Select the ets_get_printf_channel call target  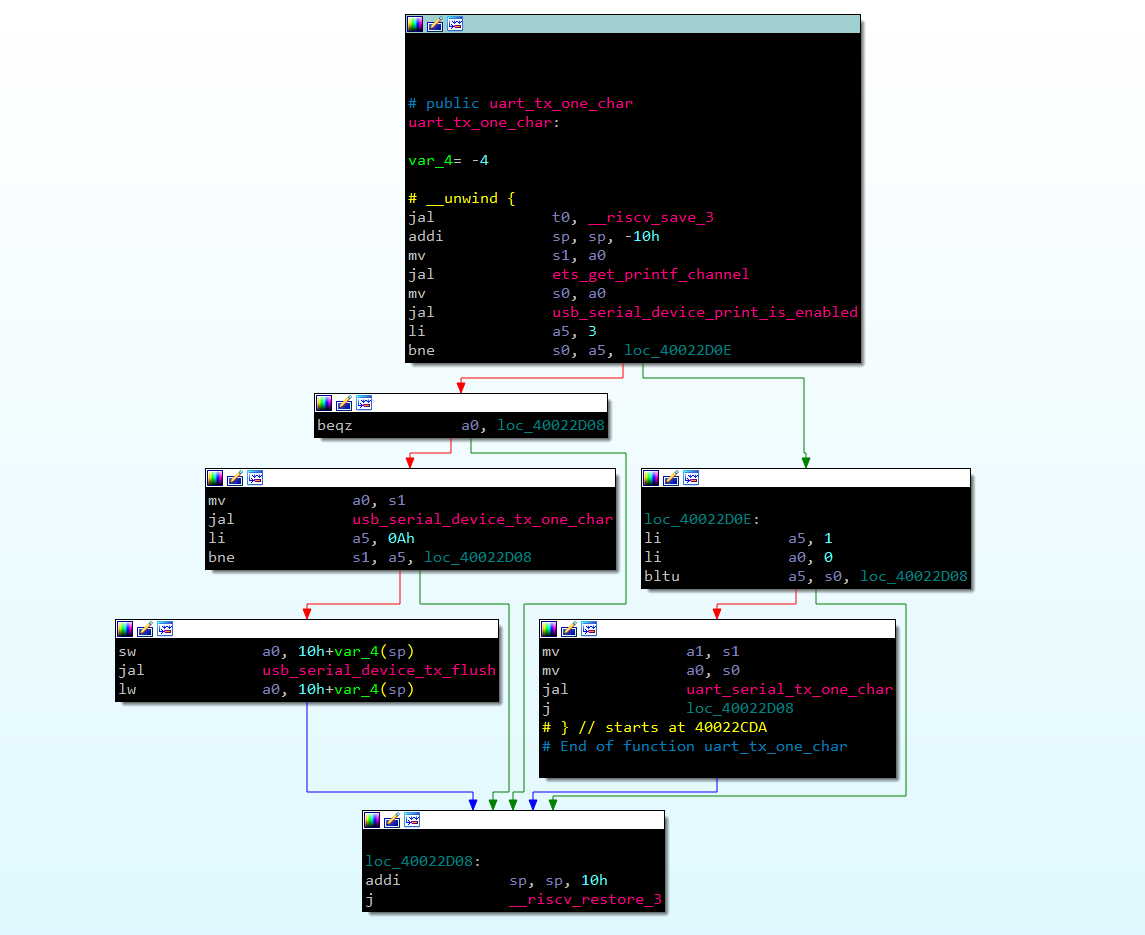point(650,274)
